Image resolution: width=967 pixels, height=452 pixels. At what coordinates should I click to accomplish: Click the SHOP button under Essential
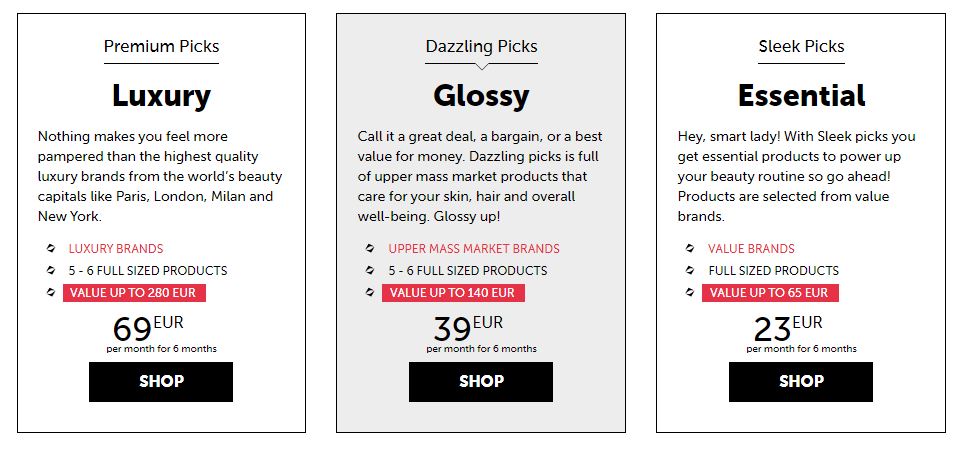pos(801,382)
